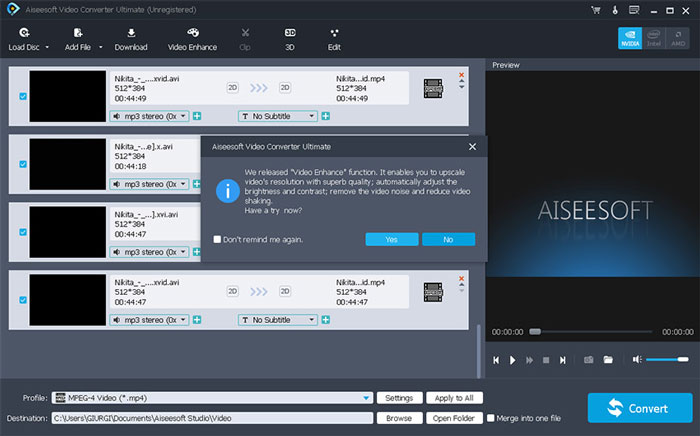Browse for destination folder
Image resolution: width=700 pixels, height=436 pixels.
[x=399, y=418]
